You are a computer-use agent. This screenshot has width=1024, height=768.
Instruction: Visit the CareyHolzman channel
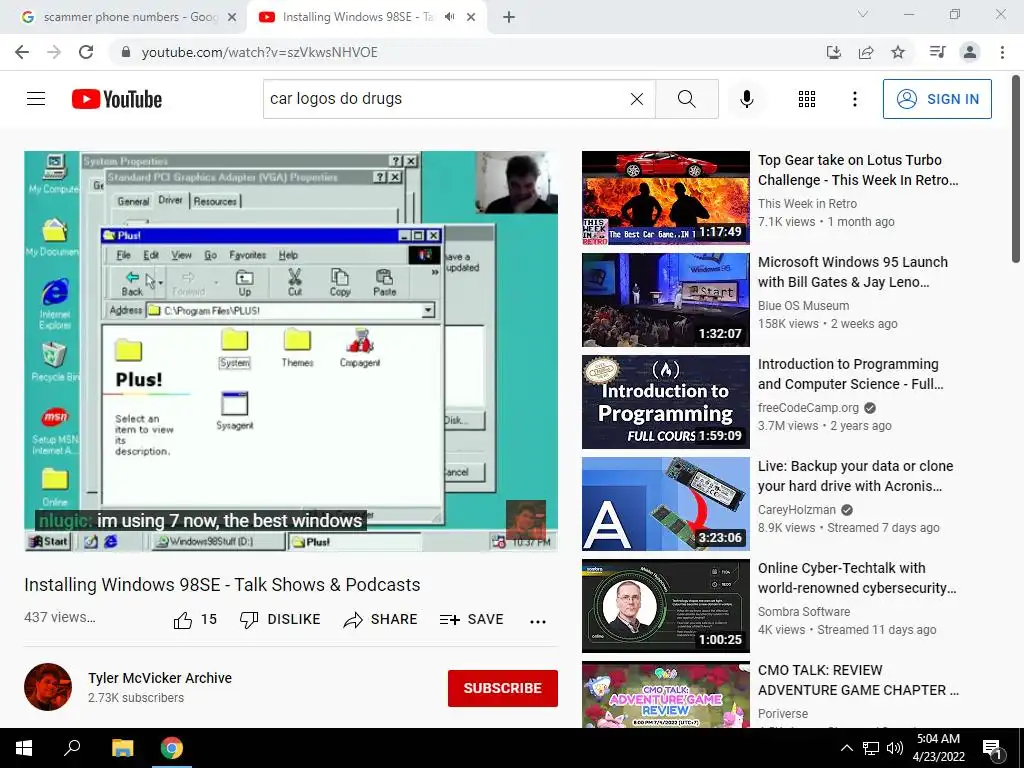point(797,509)
